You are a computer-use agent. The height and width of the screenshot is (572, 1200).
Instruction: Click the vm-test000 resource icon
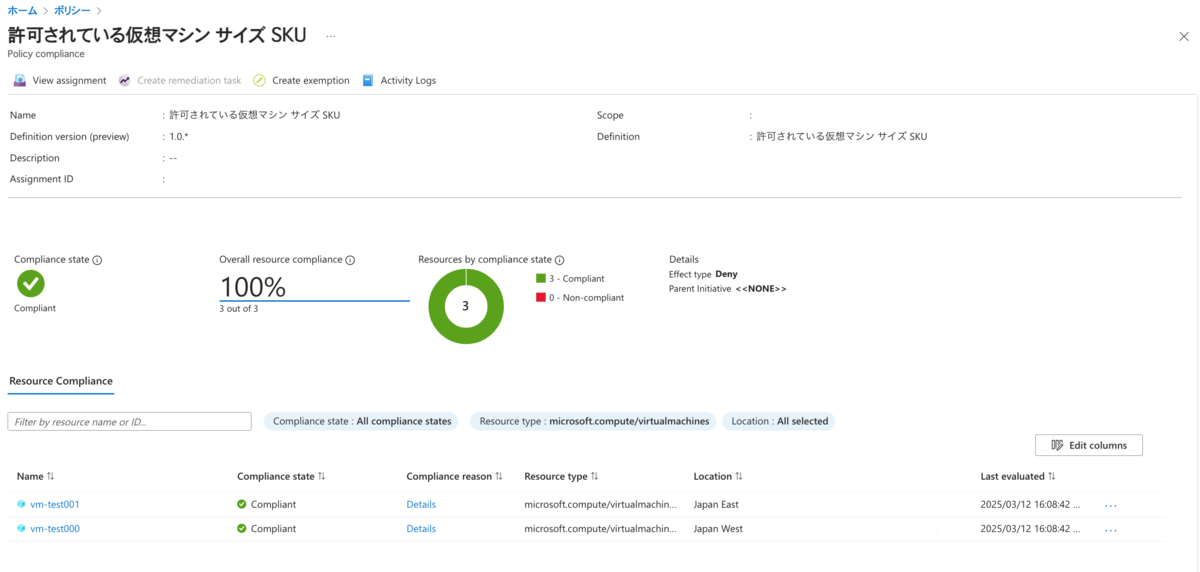coord(21,529)
